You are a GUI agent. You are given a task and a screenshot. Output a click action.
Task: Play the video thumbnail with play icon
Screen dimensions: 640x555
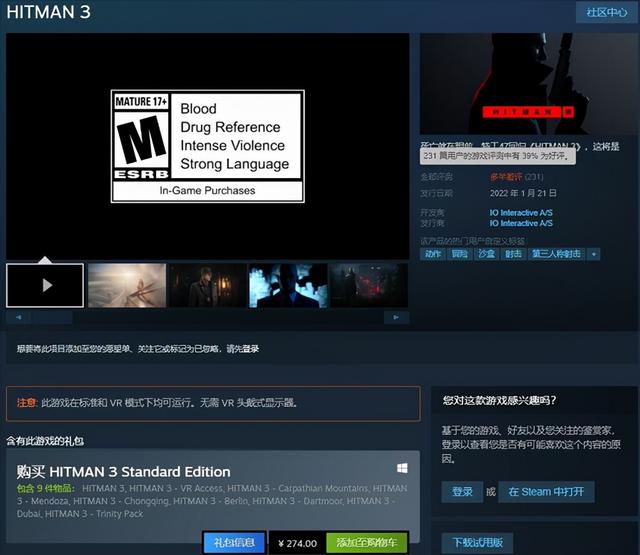[x=45, y=285]
